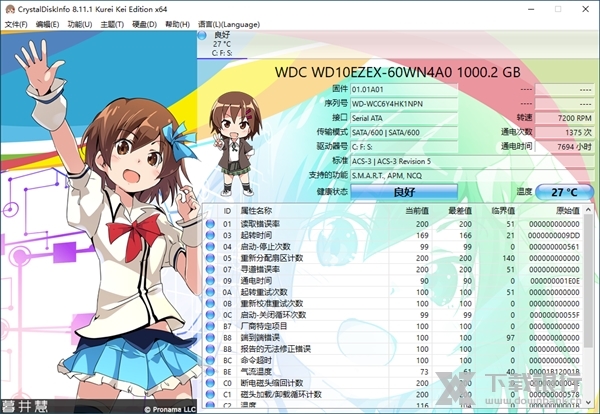
Task: Click the 最差值 column header
Action: click(x=460, y=211)
